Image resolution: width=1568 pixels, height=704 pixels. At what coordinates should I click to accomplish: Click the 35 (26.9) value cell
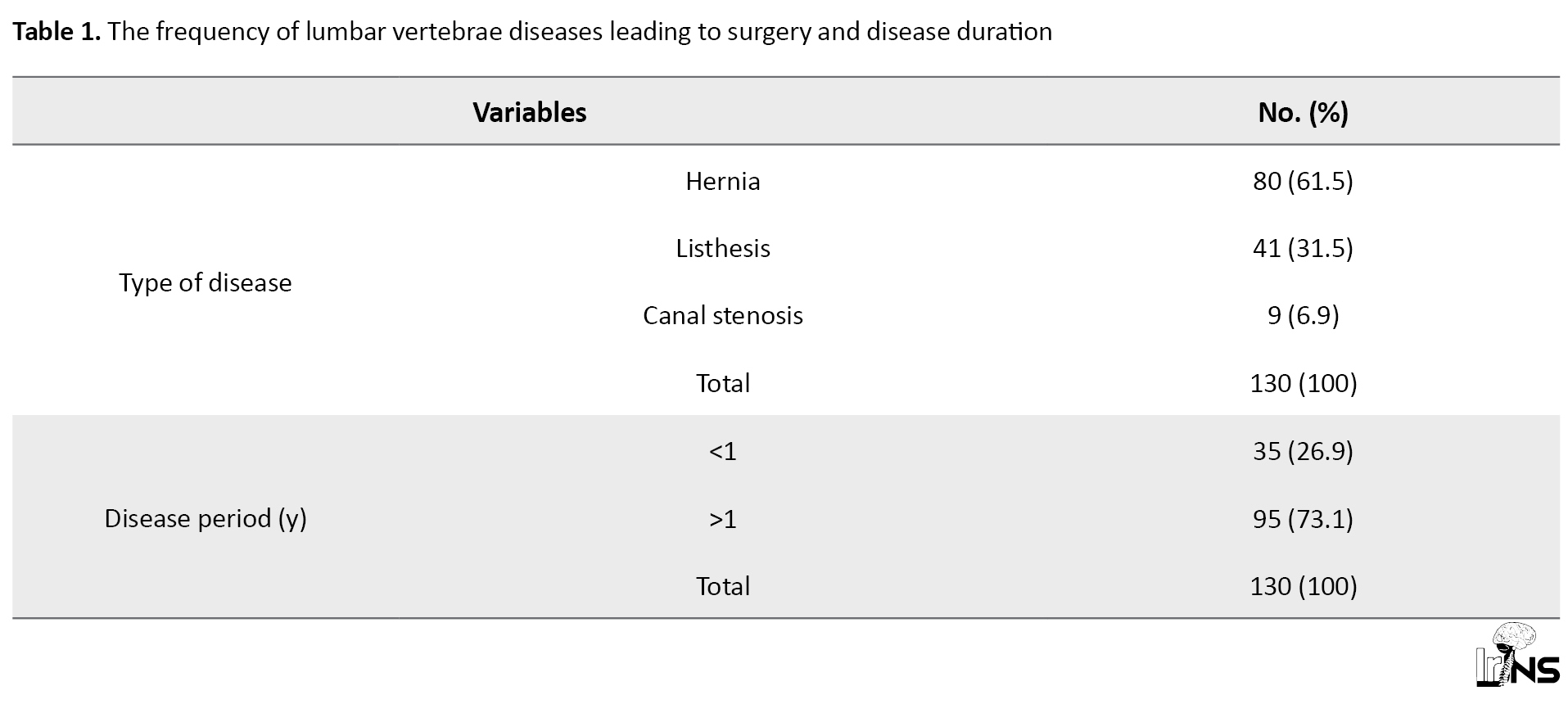tap(1303, 451)
